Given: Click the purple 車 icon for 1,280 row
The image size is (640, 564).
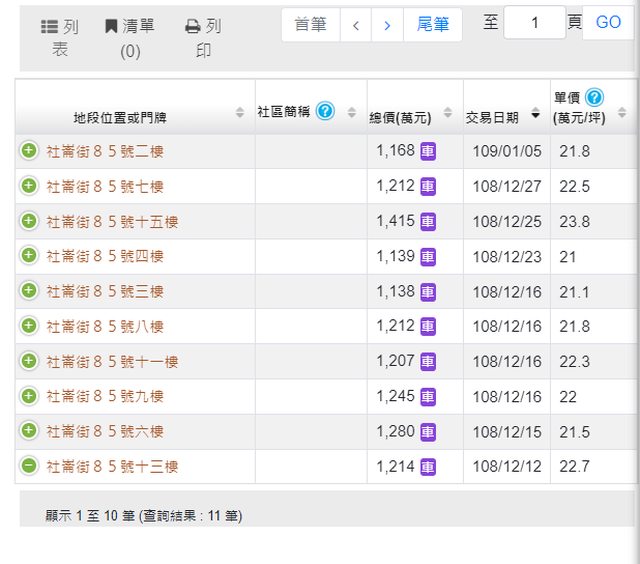Looking at the screenshot, I should (x=428, y=432).
